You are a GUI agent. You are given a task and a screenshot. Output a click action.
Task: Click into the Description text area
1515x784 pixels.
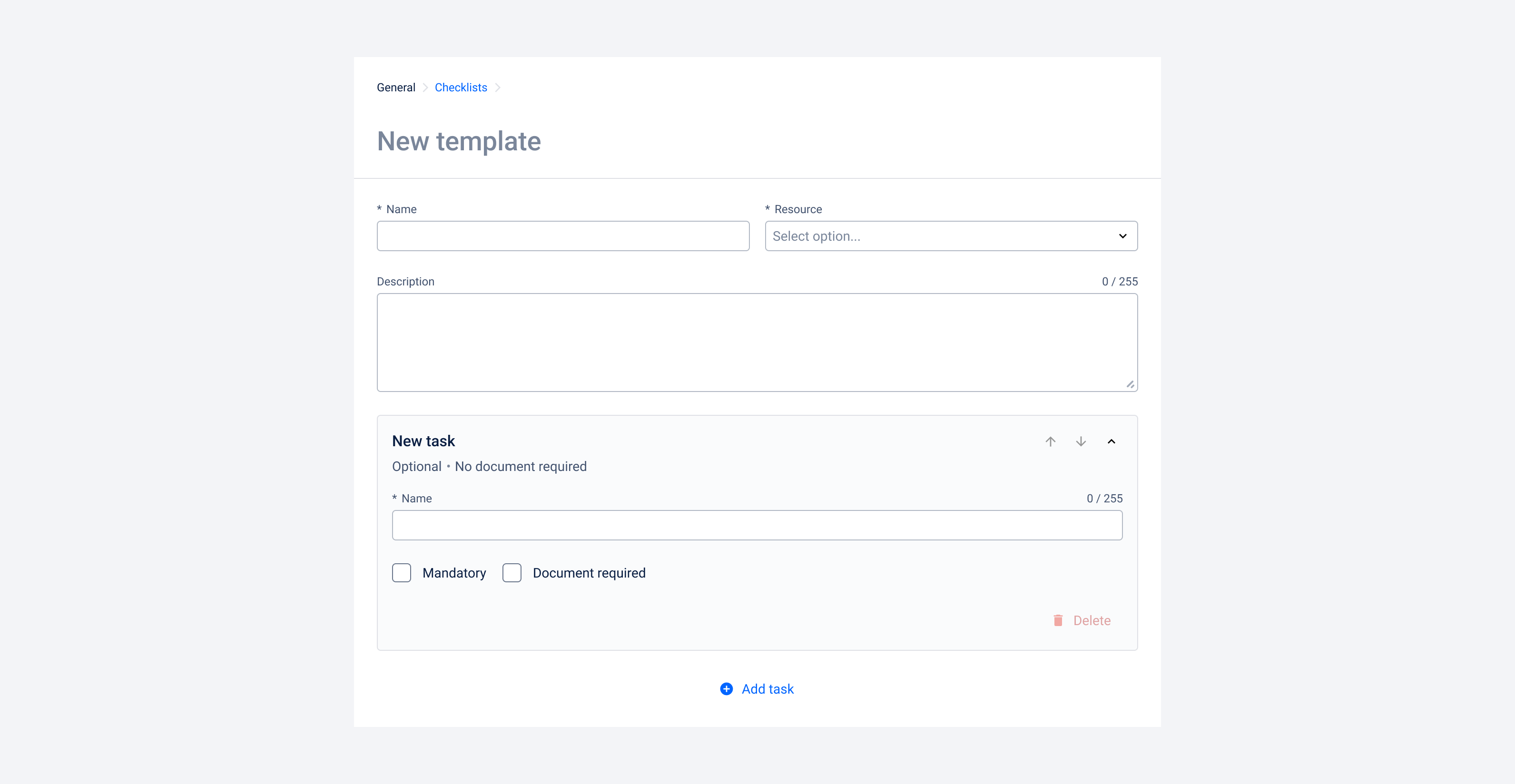757,343
